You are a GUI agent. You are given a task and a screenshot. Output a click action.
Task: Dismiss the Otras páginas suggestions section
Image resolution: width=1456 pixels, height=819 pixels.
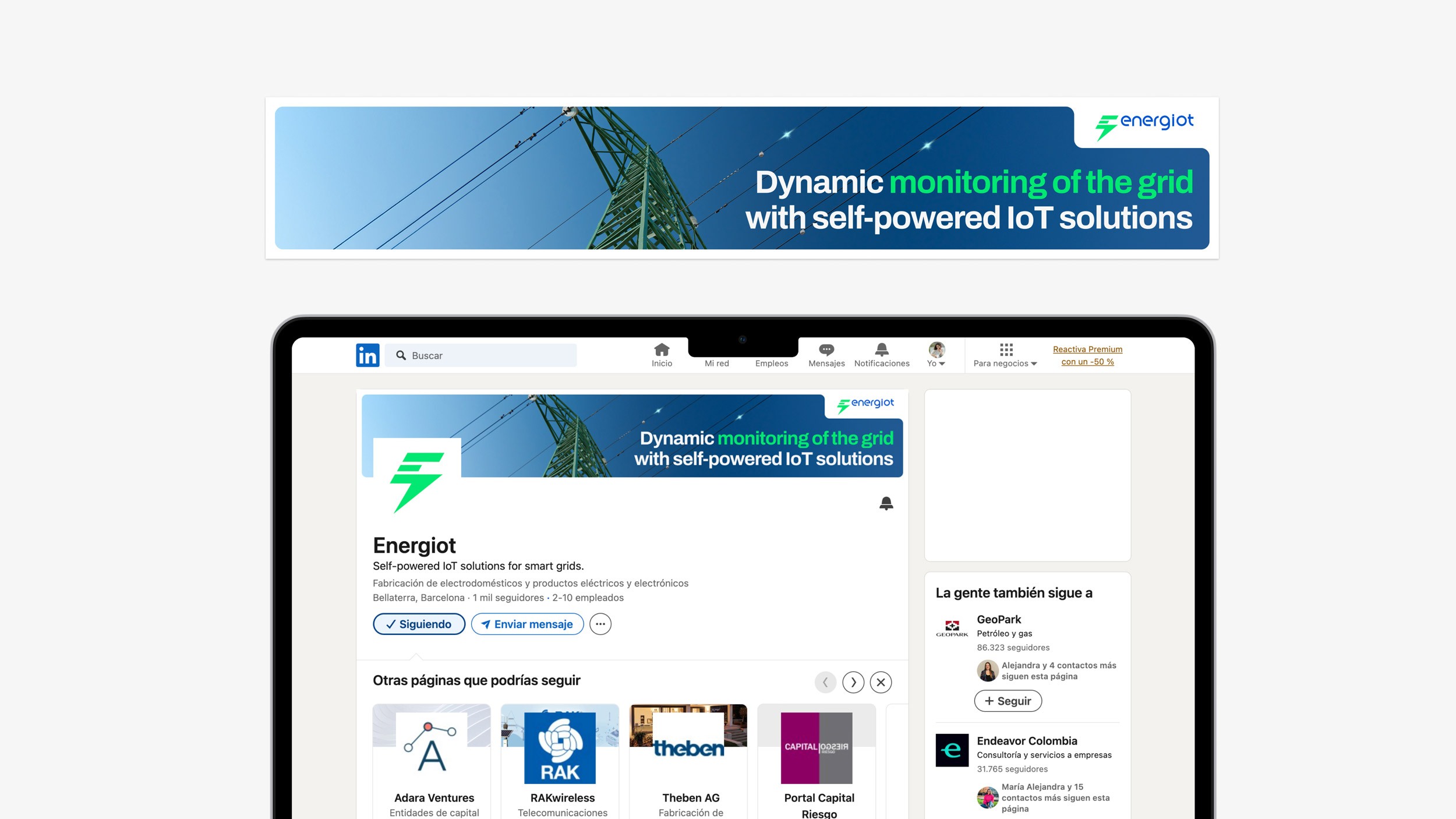881,682
